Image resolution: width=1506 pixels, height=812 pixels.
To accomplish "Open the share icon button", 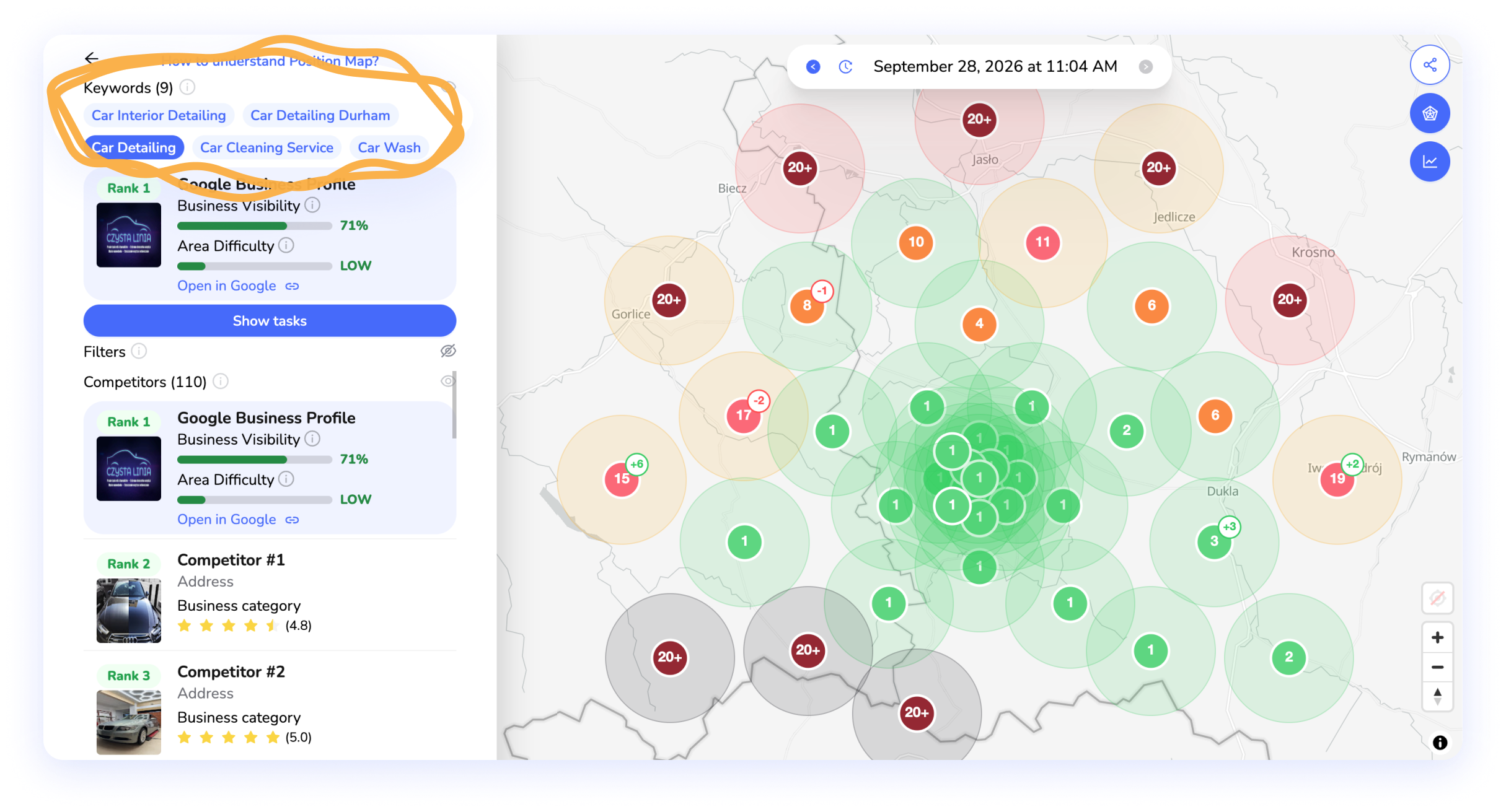I will coord(1429,65).
